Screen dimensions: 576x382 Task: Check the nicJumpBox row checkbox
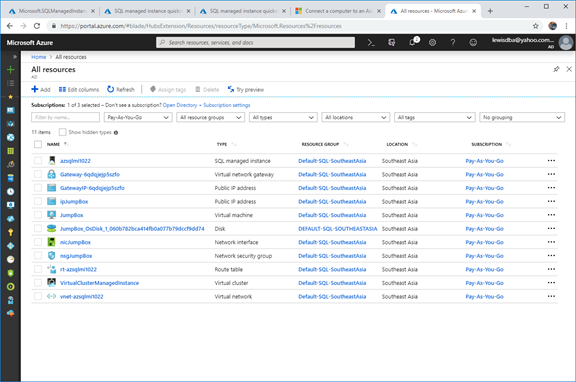pyautogui.click(x=38, y=242)
